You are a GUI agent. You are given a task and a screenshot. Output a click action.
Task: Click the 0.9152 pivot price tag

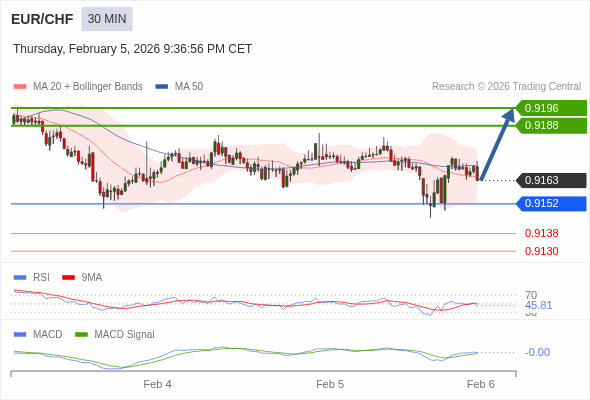point(551,204)
